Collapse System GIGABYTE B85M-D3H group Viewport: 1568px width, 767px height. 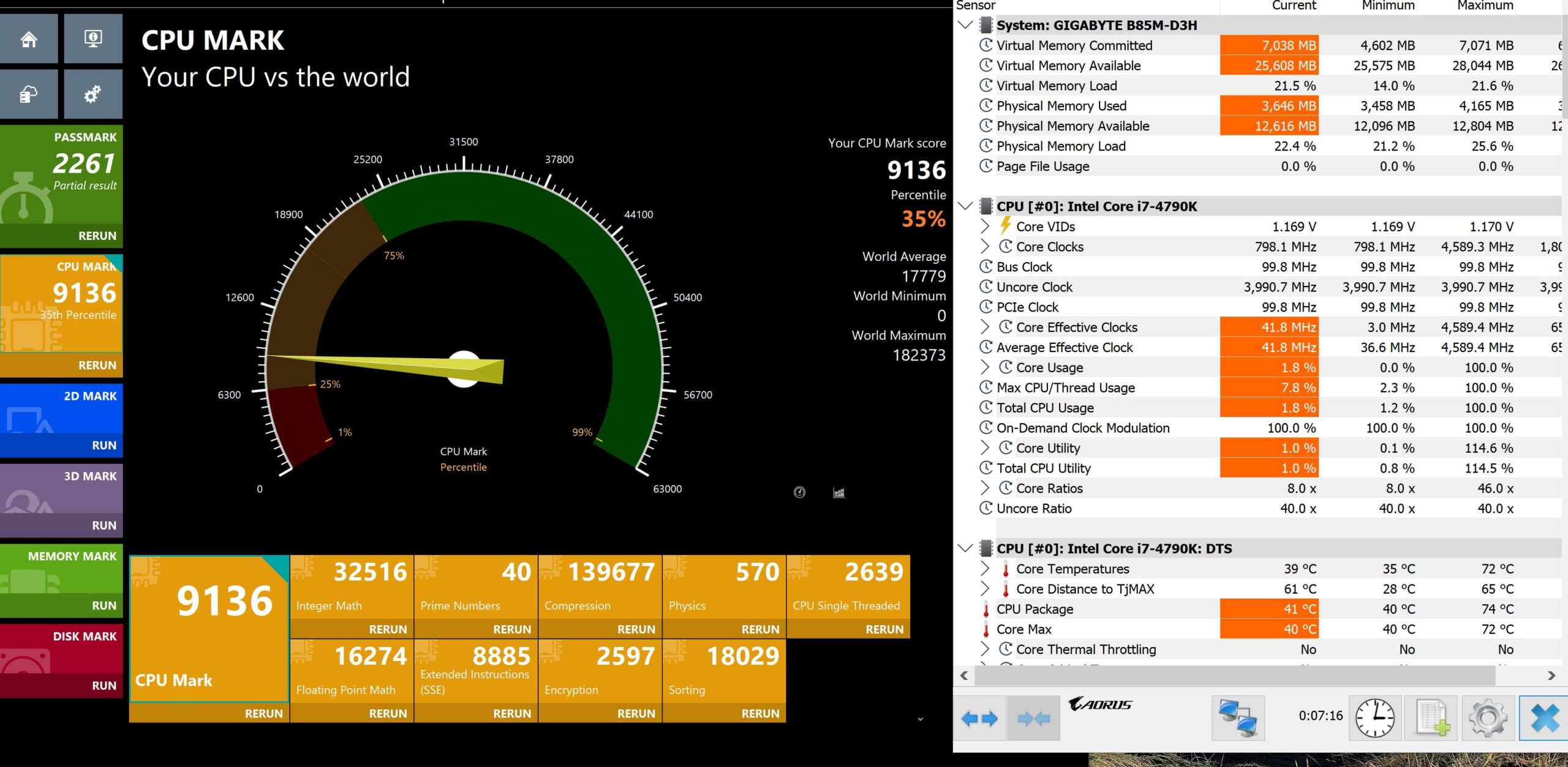(x=965, y=25)
